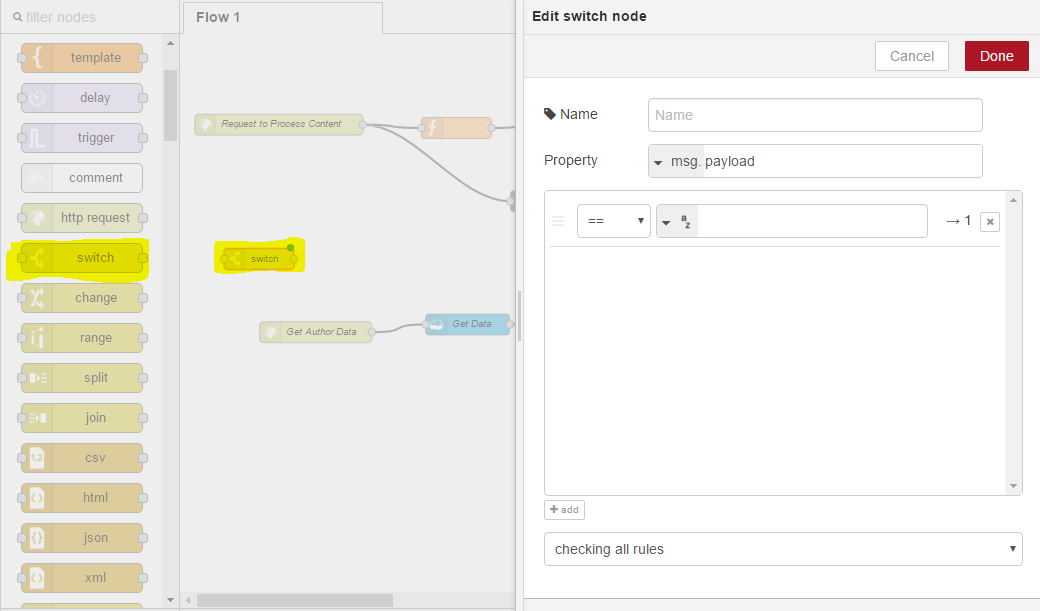The height and width of the screenshot is (611, 1040).
Task: Open the rule value type dropdown (a-z)
Action: 677,222
